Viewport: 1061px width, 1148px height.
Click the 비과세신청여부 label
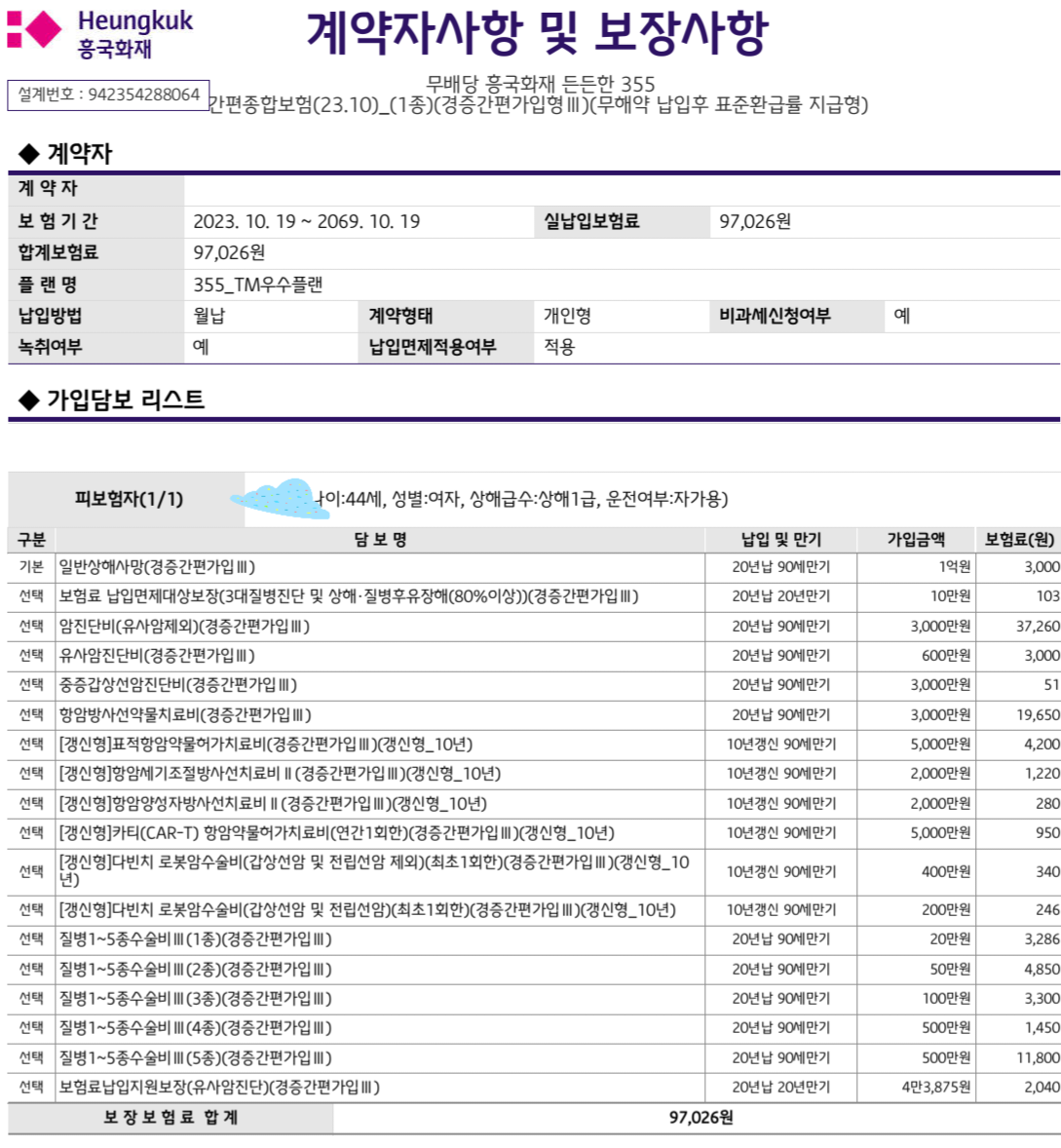775,317
